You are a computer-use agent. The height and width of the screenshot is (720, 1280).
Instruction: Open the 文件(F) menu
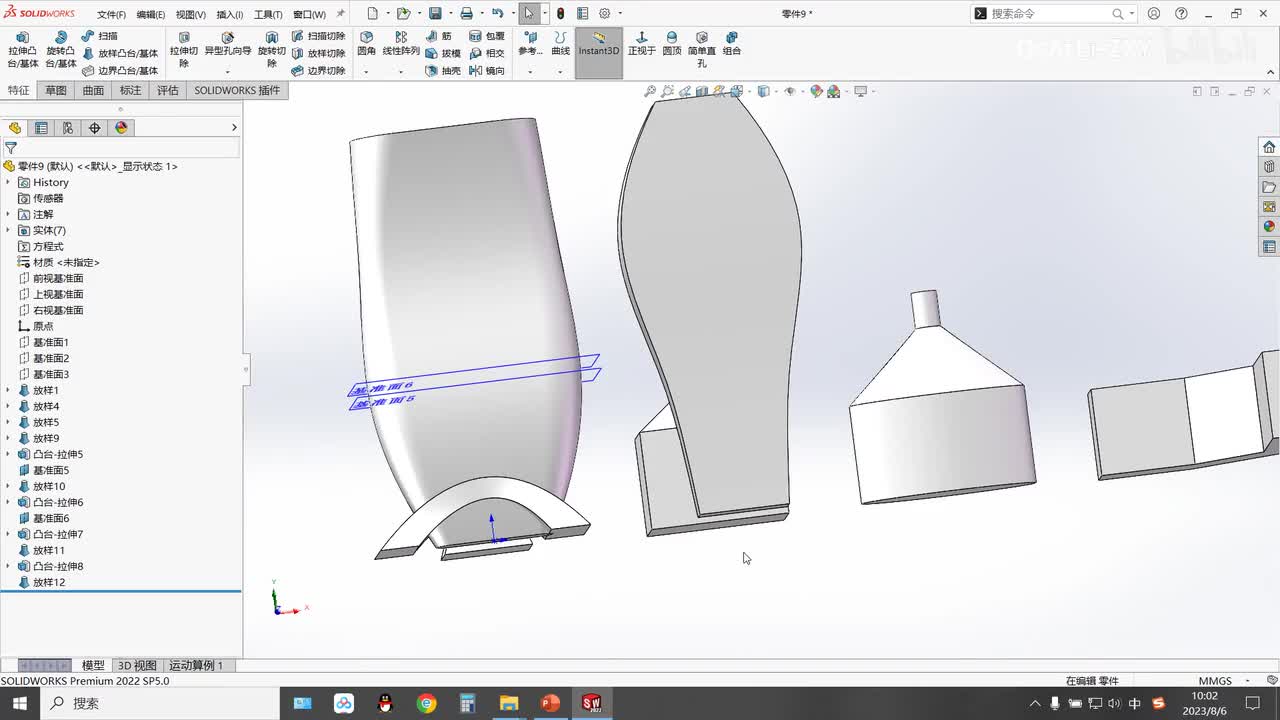click(111, 15)
